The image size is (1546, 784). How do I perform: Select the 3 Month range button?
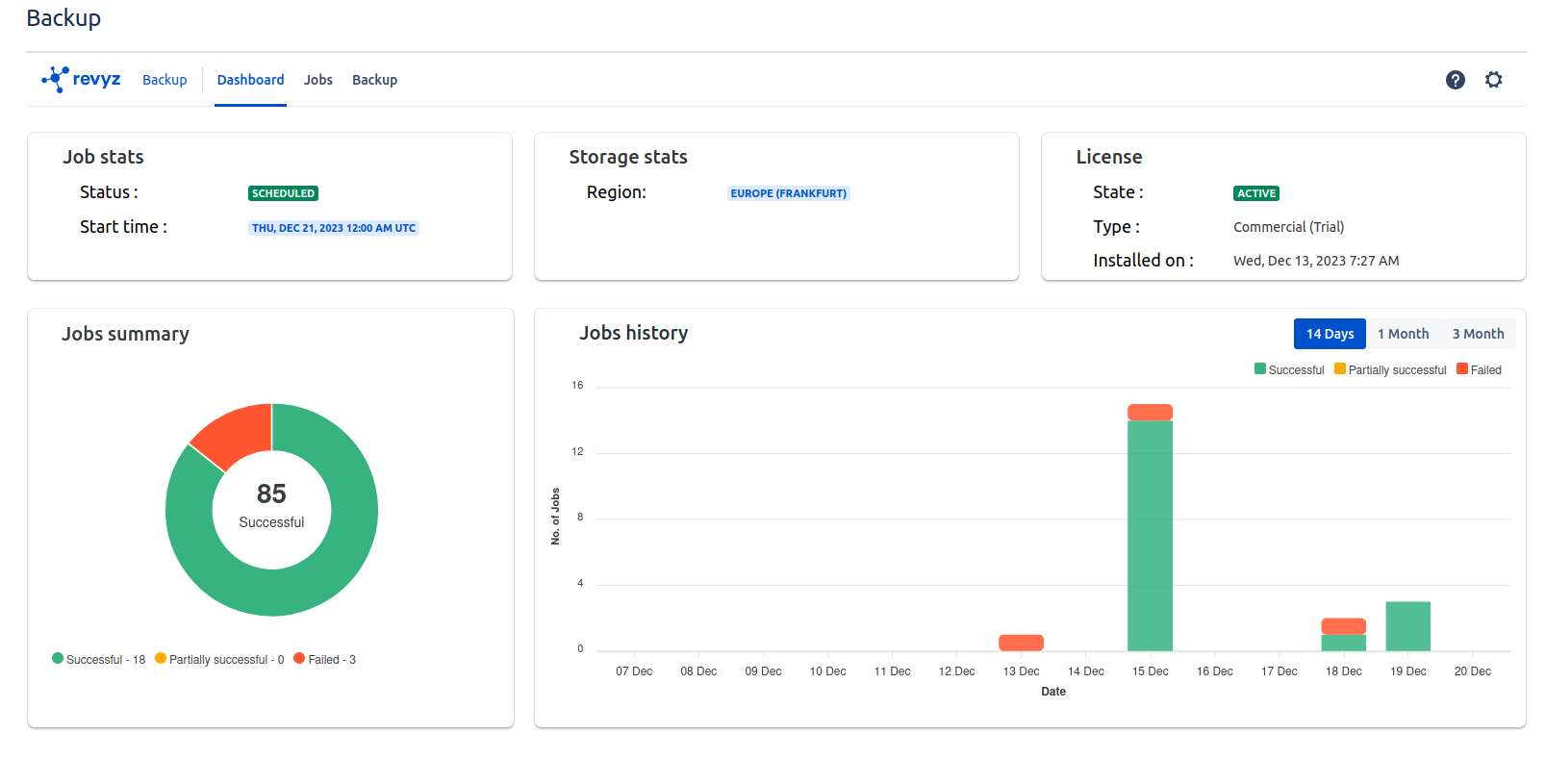click(x=1478, y=334)
